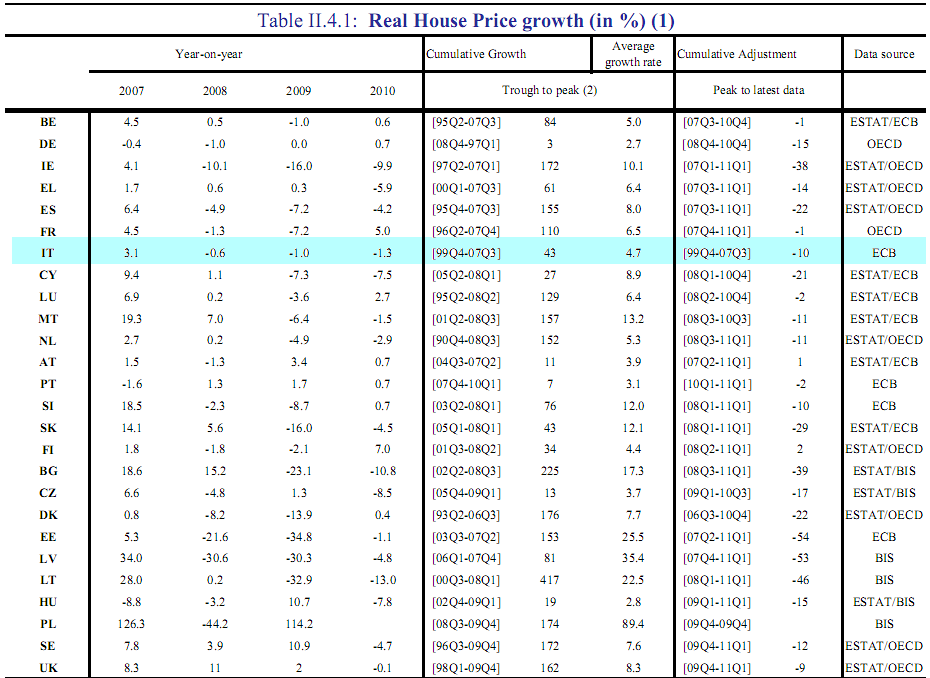Click the PL 2007 value 126.3

click(x=131, y=624)
